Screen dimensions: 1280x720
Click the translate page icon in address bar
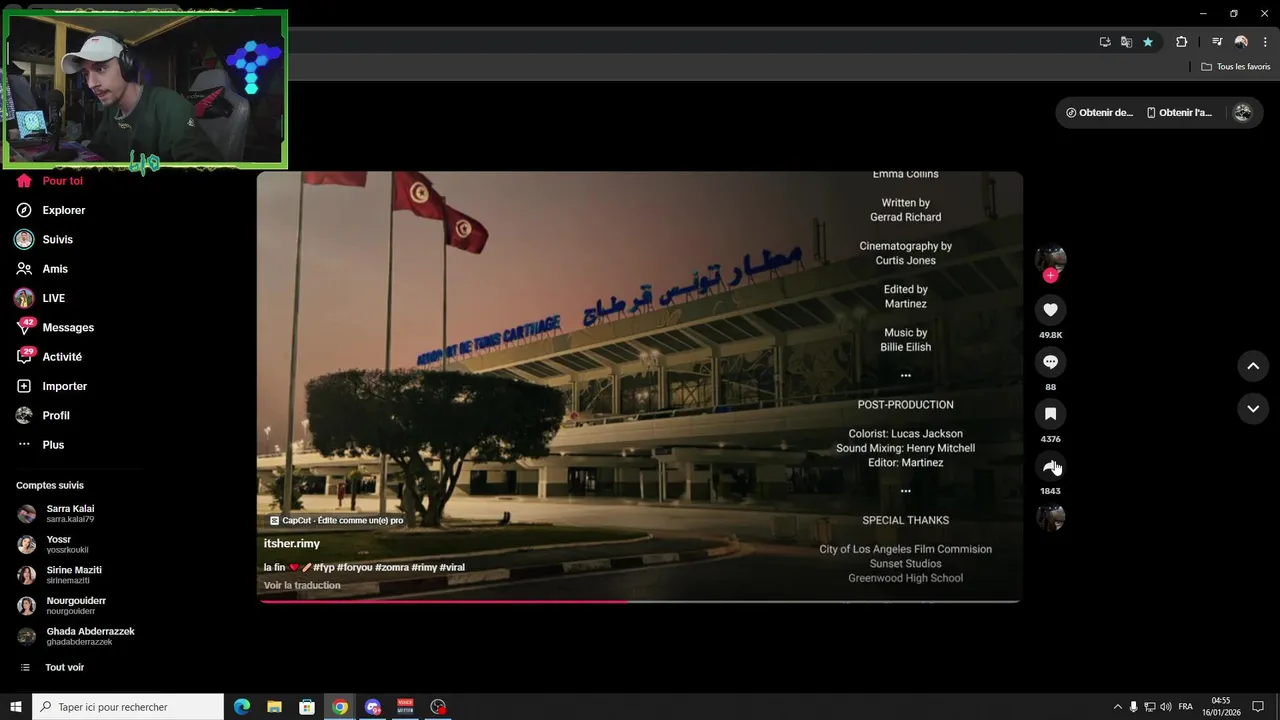click(1126, 42)
